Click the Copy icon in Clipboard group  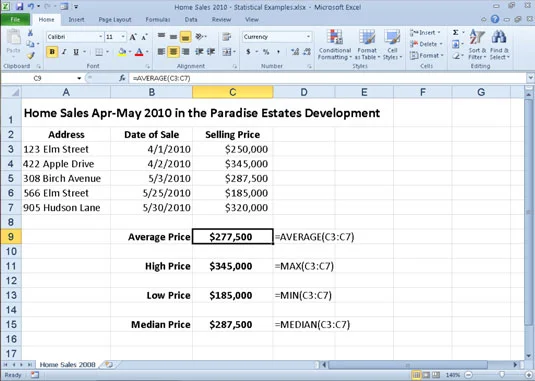tap(30, 44)
